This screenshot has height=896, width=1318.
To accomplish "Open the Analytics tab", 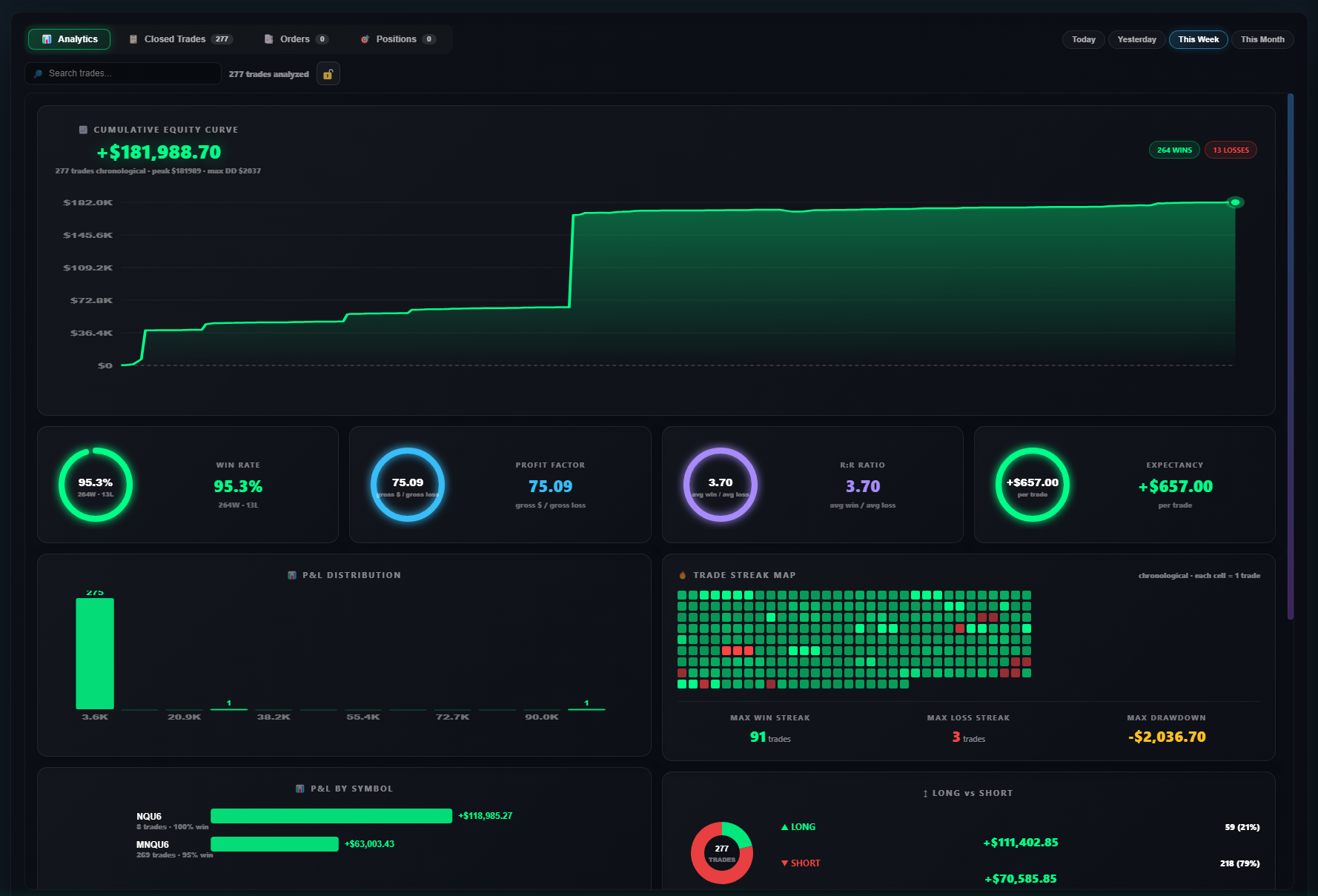I will coord(69,39).
